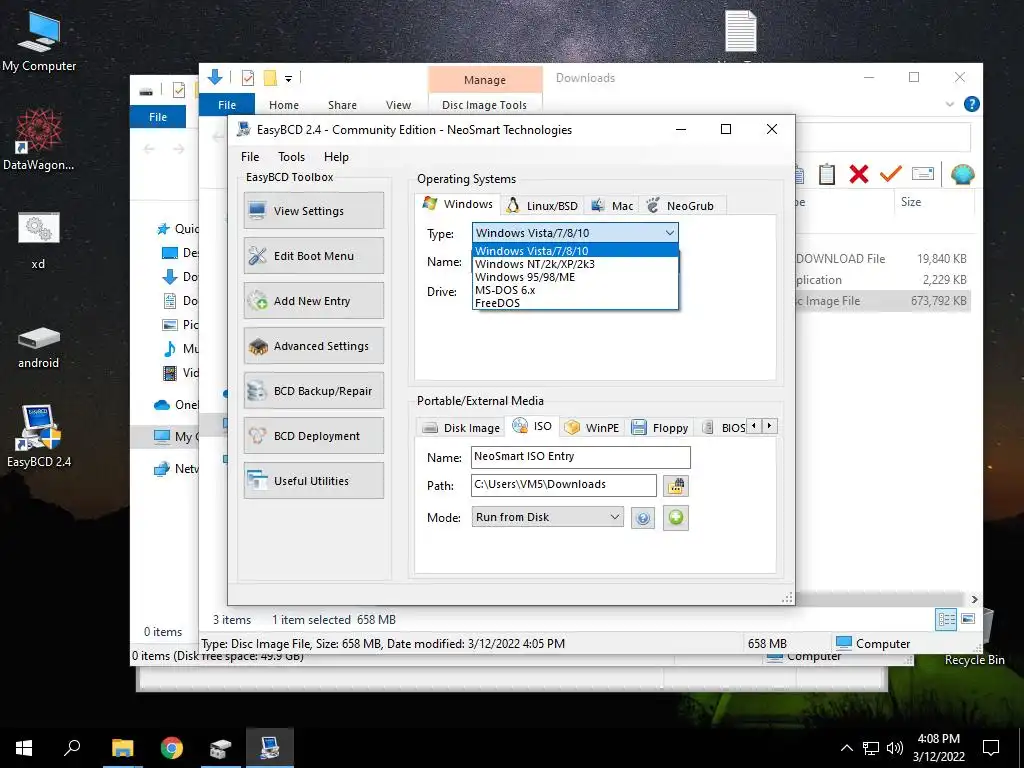Viewport: 1024px width, 768px height.
Task: Open Useful Utilities section
Action: coord(313,481)
